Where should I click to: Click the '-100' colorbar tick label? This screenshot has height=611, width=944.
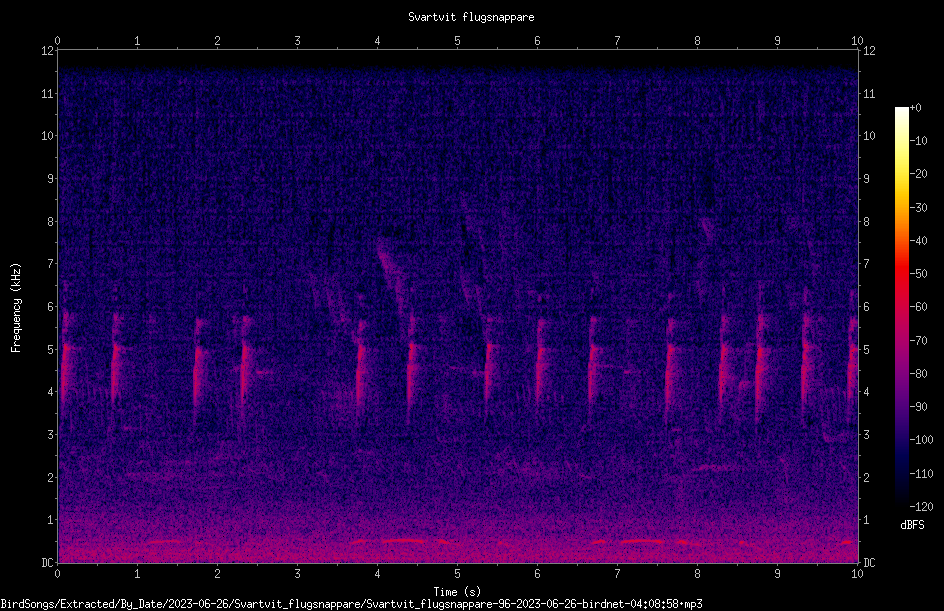[922, 440]
